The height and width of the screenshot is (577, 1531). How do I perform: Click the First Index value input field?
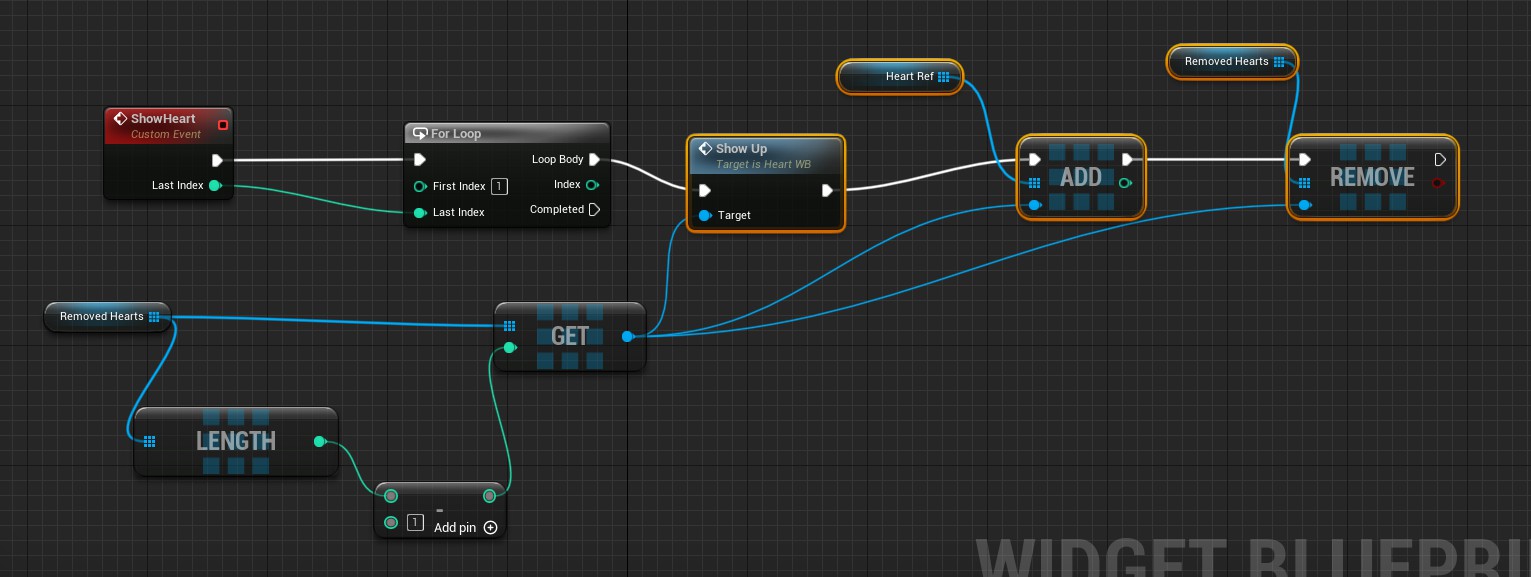(500, 186)
